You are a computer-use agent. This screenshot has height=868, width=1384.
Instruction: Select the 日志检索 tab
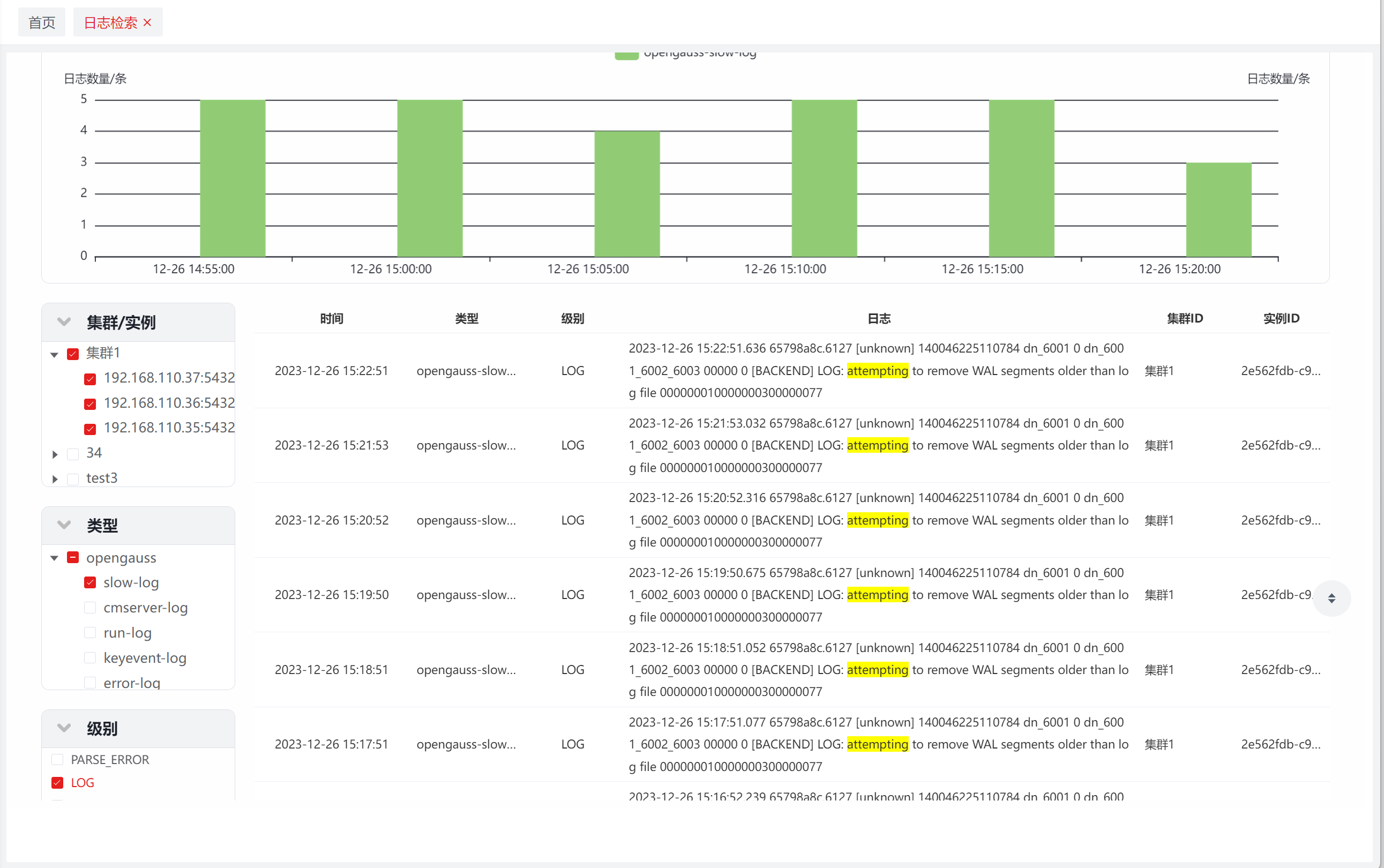click(x=110, y=23)
